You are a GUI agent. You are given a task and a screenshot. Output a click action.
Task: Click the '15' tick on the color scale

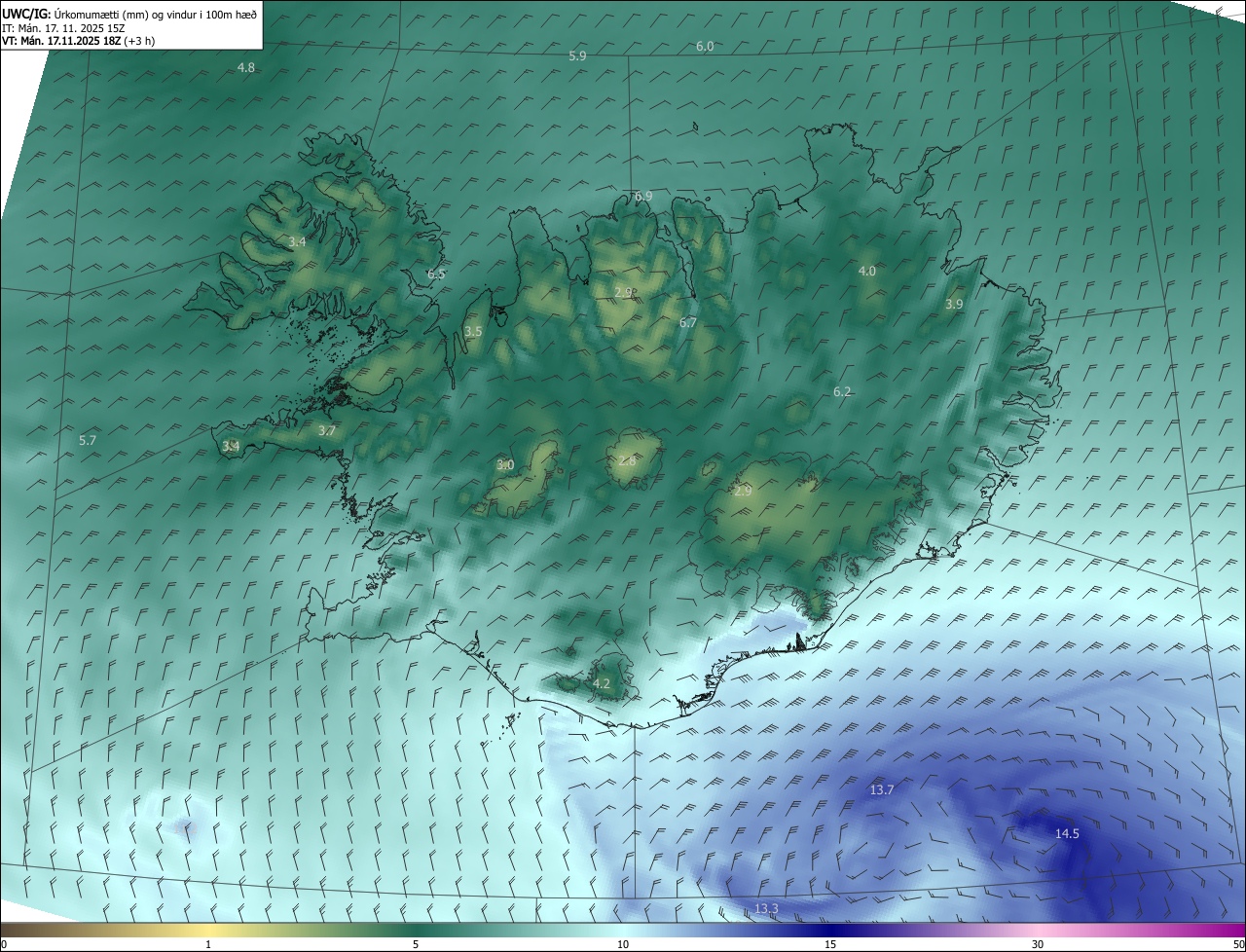[x=830, y=944]
